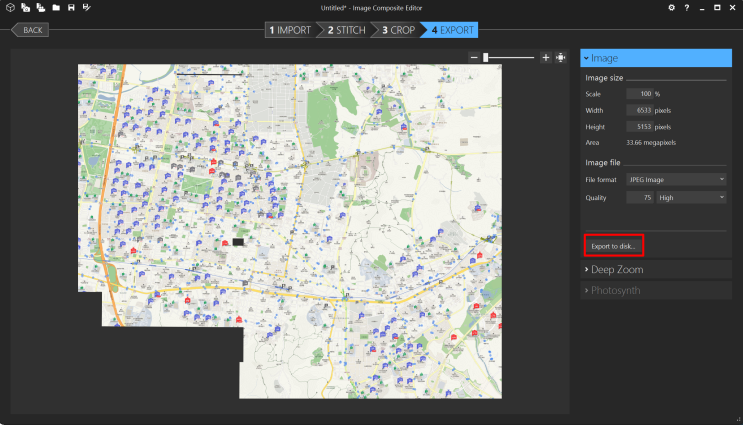Click New Panorama From Video icon
743x425 pixels.
click(41, 8)
